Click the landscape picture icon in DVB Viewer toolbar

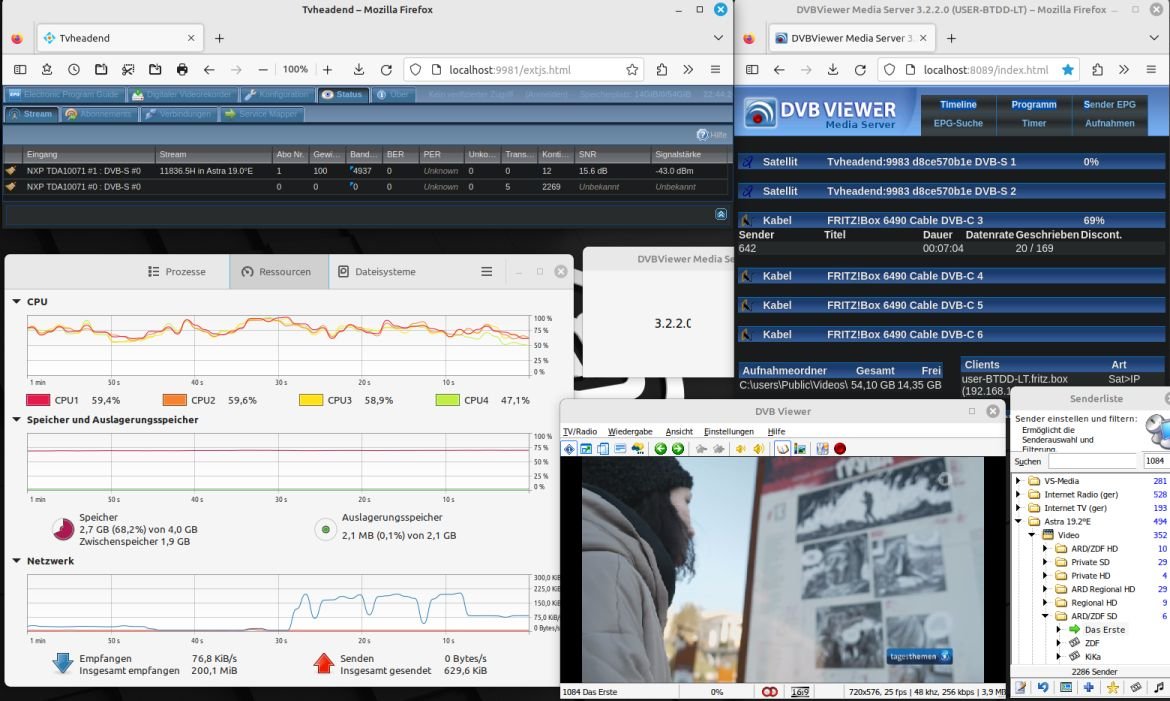800,449
